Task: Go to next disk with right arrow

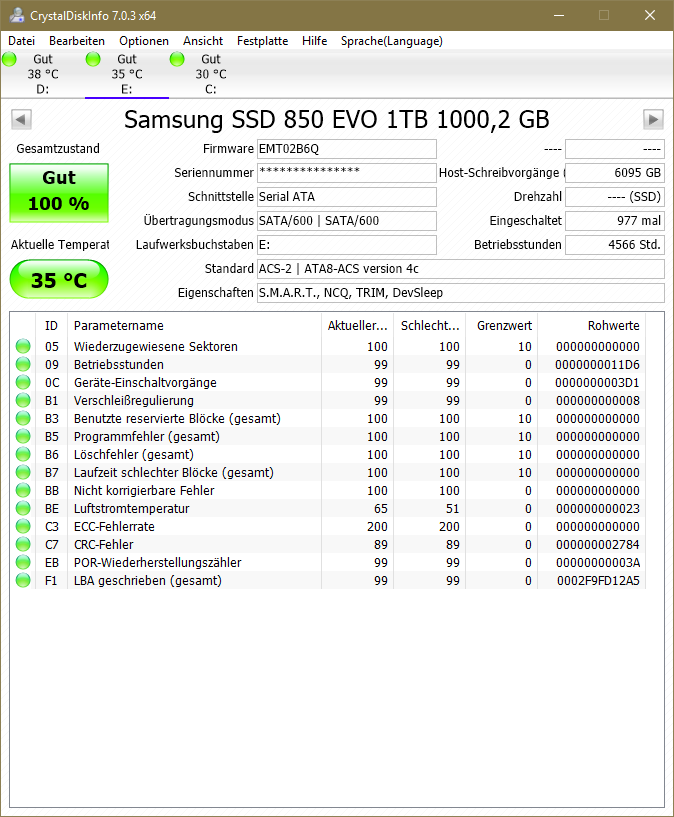Action: pos(653,119)
